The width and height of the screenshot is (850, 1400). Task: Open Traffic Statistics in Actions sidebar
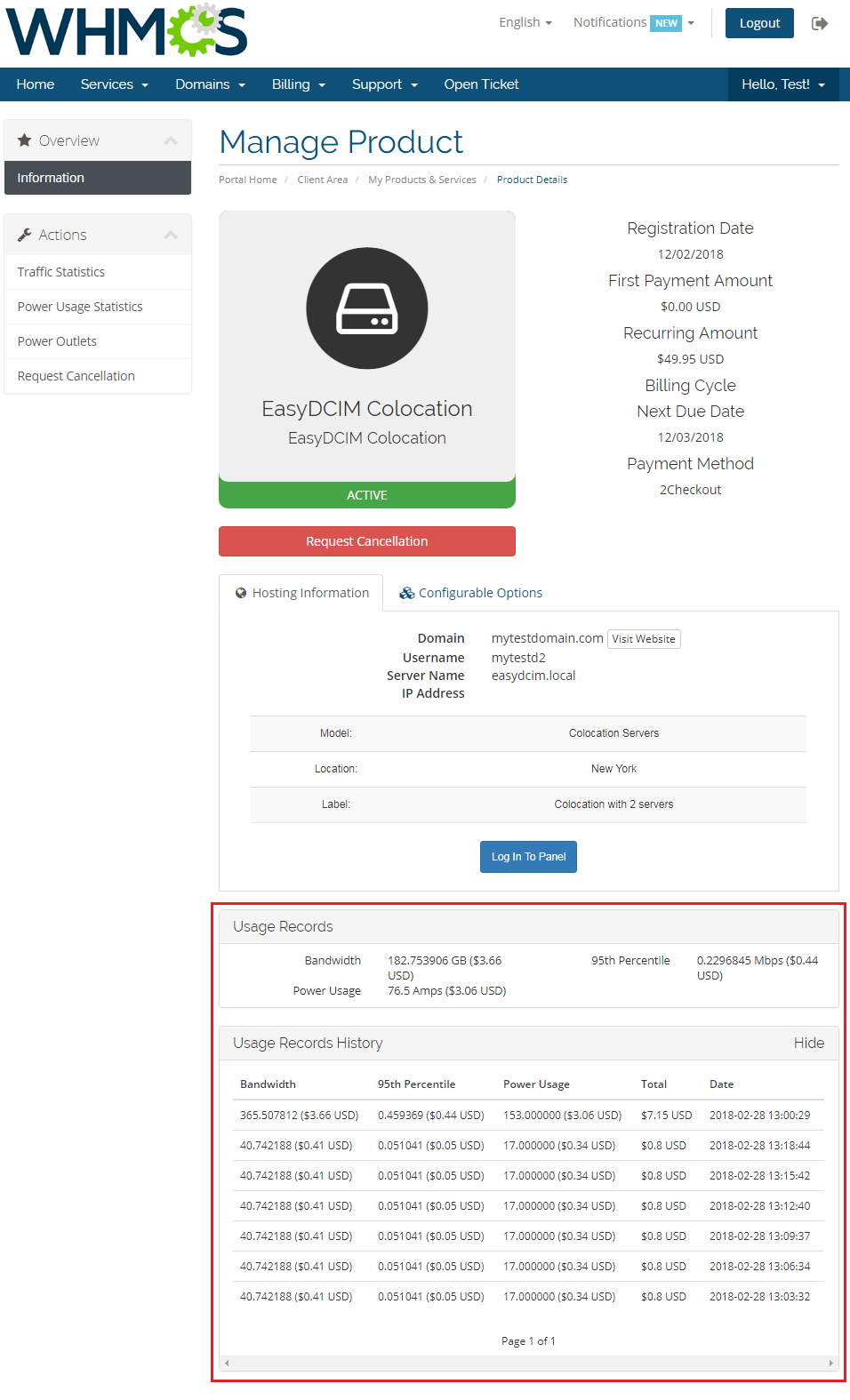[x=98, y=272]
